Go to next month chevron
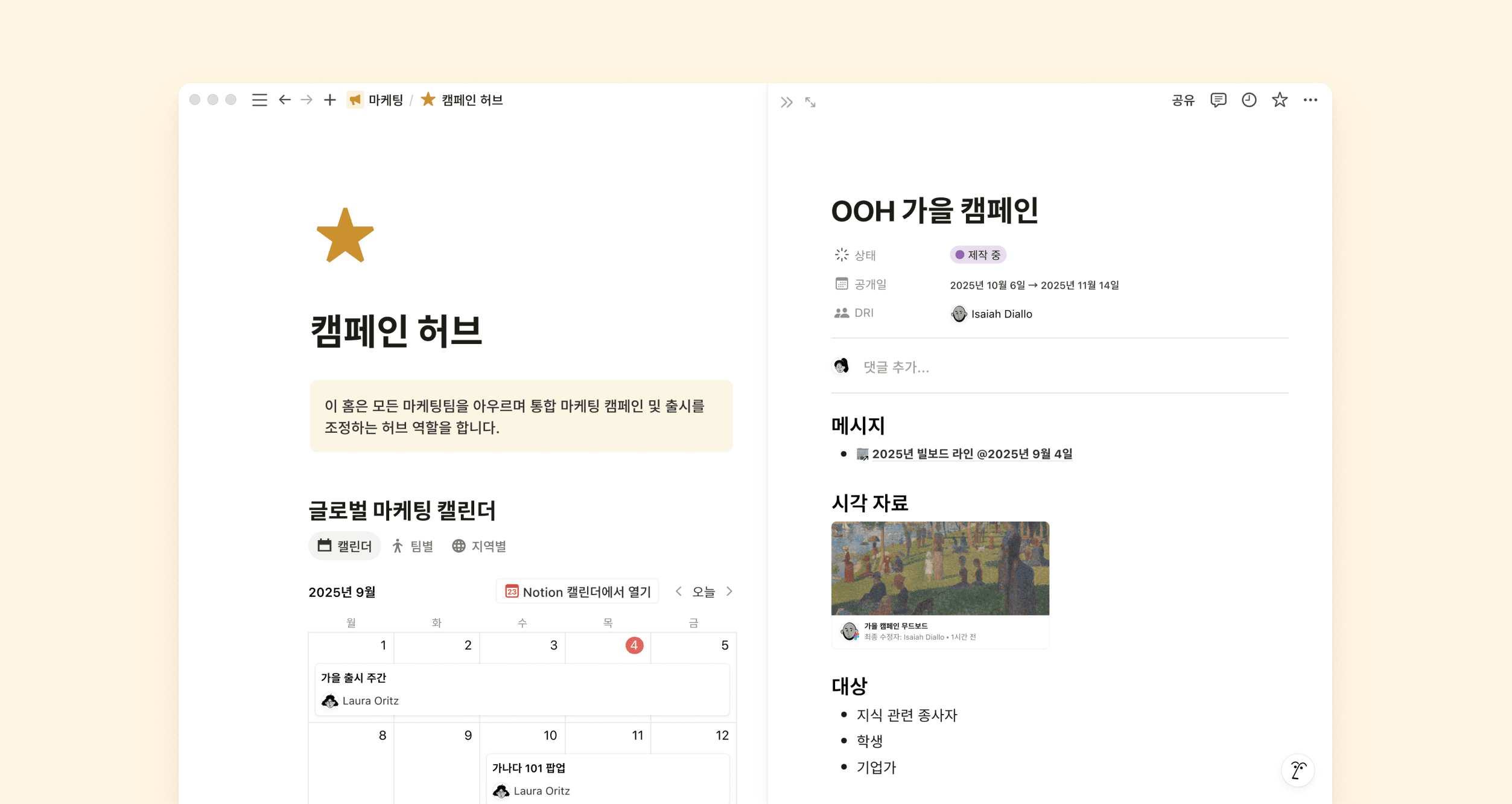 [729, 592]
